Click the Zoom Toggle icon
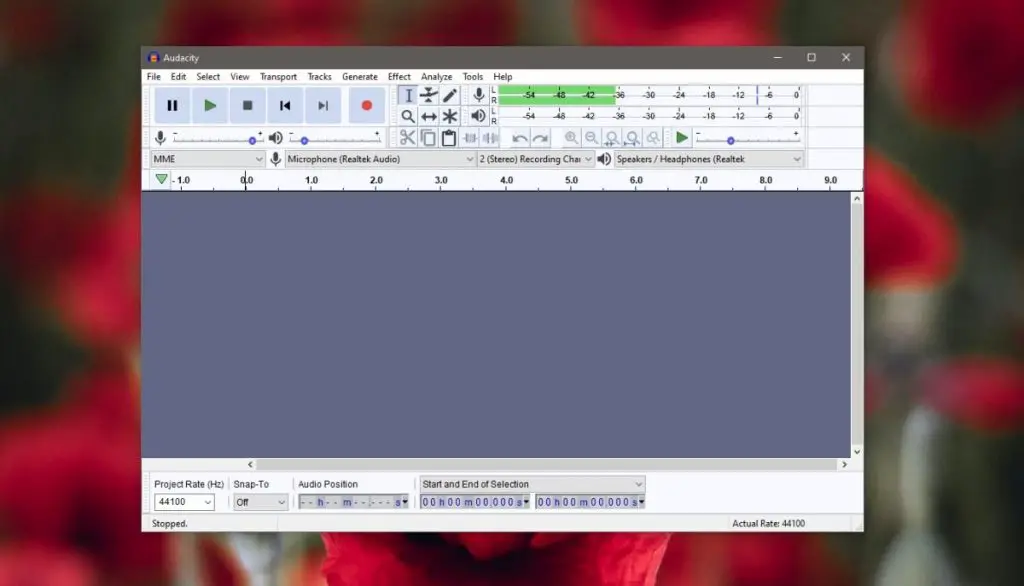 coord(652,138)
